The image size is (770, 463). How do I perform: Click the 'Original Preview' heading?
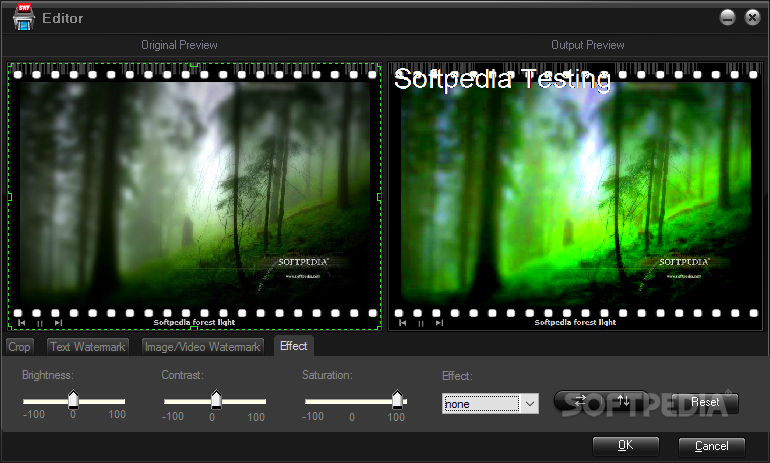click(x=179, y=45)
